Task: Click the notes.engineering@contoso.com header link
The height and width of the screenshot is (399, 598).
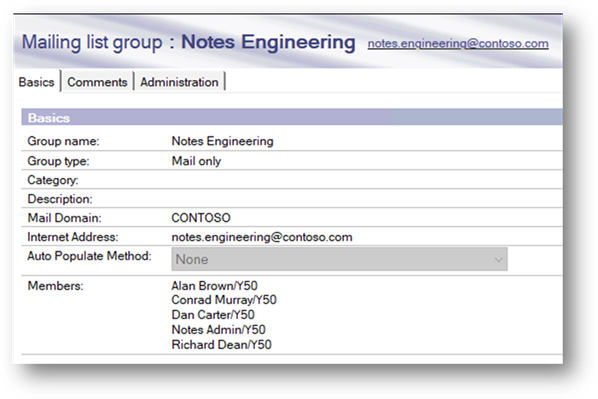Action: 458,43
